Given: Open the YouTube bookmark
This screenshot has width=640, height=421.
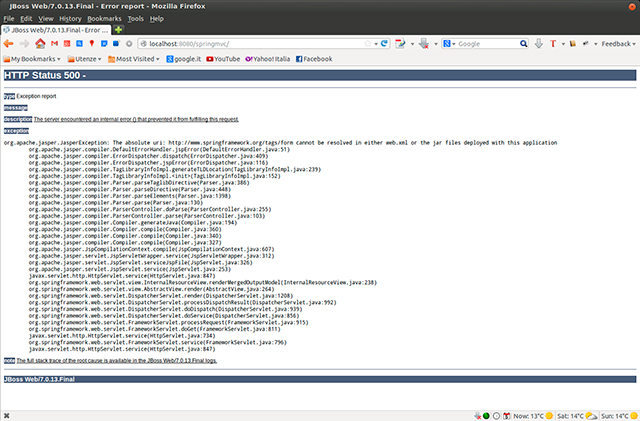Looking at the screenshot, I should (x=223, y=59).
